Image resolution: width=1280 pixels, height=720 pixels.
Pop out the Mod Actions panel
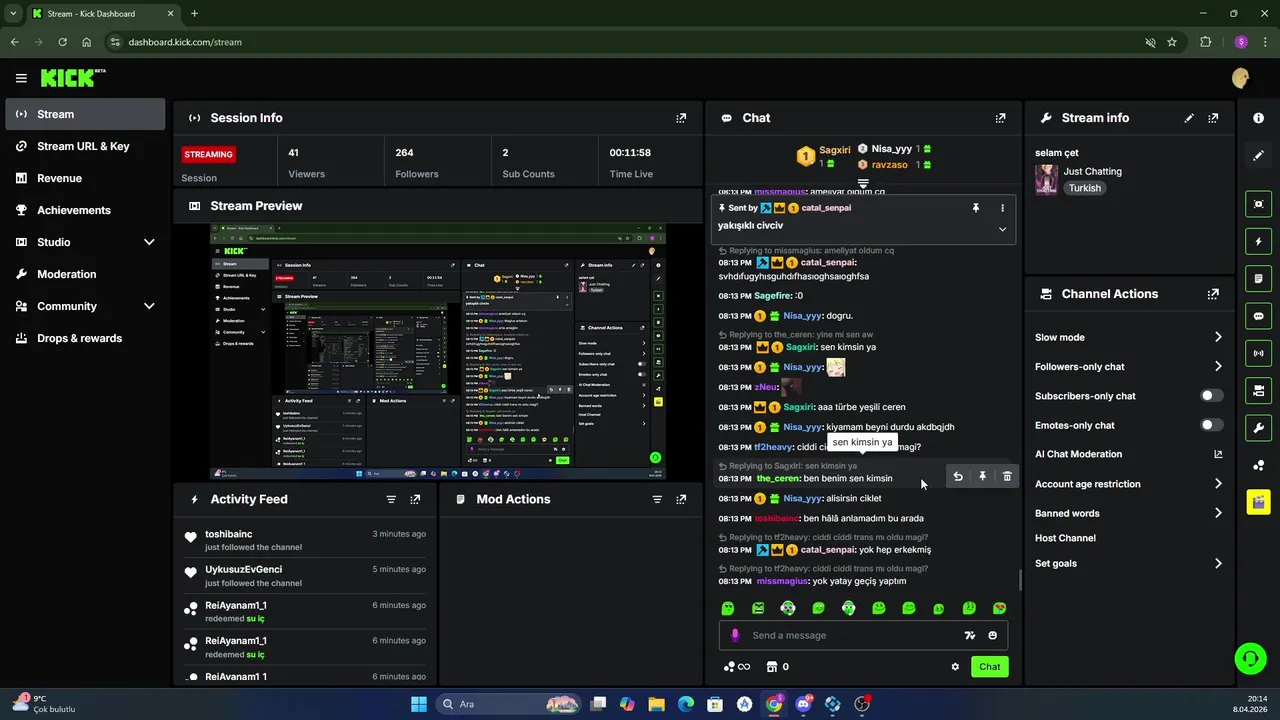681,499
